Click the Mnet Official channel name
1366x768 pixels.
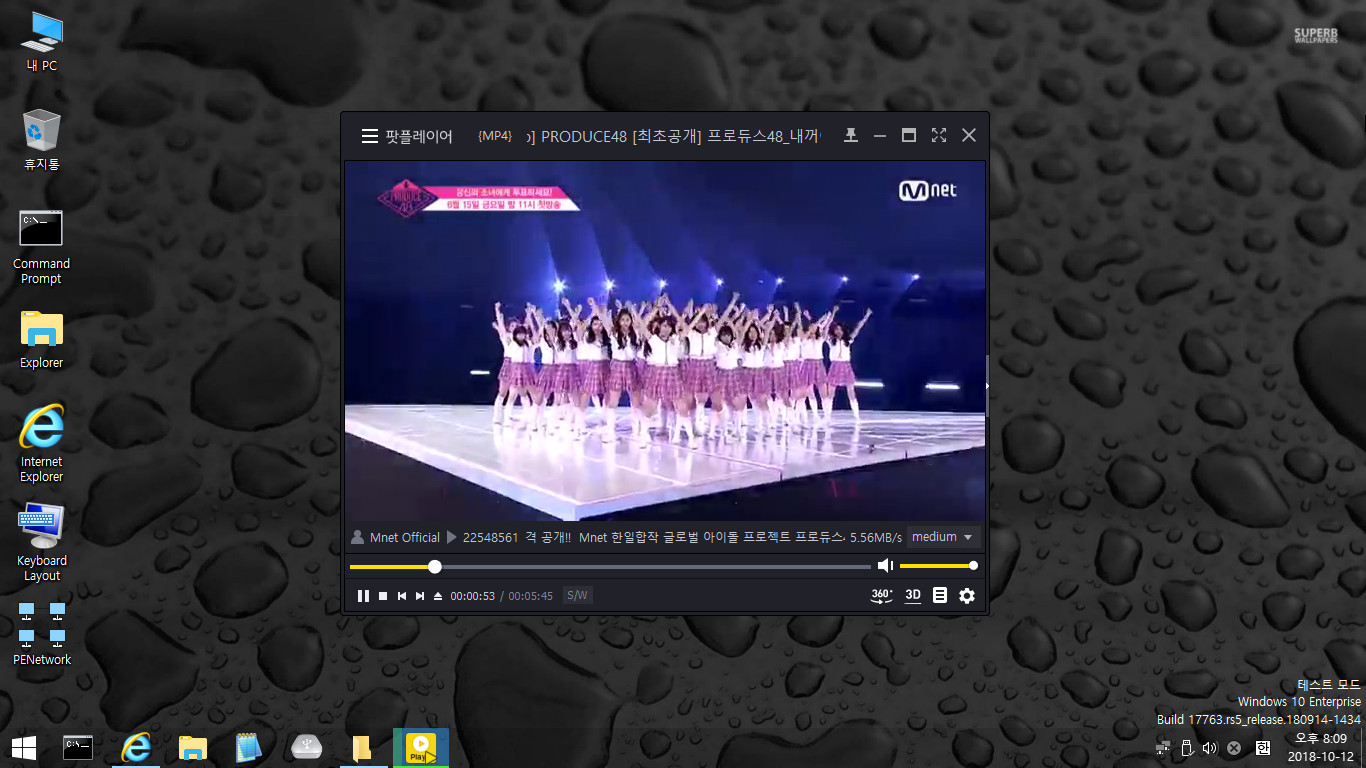(405, 537)
